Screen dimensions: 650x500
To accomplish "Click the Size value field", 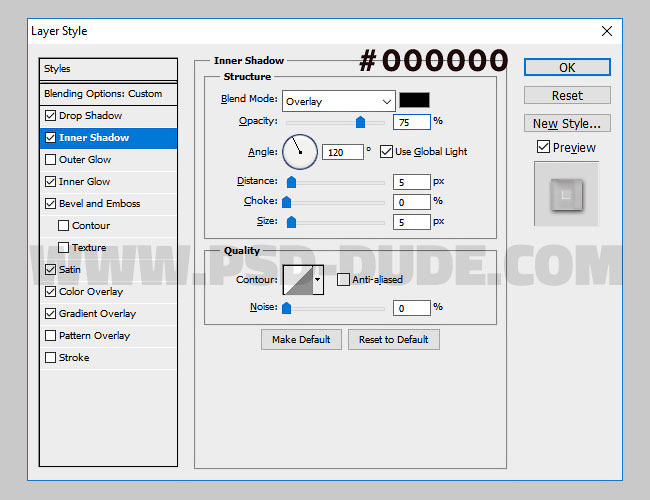I will pos(412,222).
